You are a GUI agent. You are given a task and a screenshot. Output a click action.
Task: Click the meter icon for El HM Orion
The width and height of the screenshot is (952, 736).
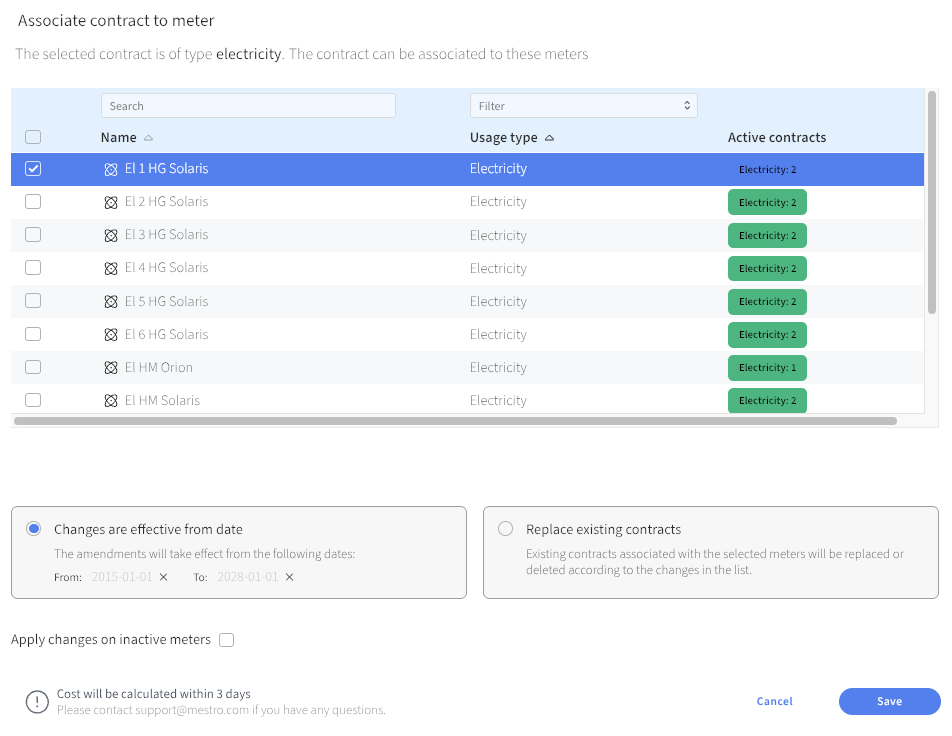click(x=110, y=368)
